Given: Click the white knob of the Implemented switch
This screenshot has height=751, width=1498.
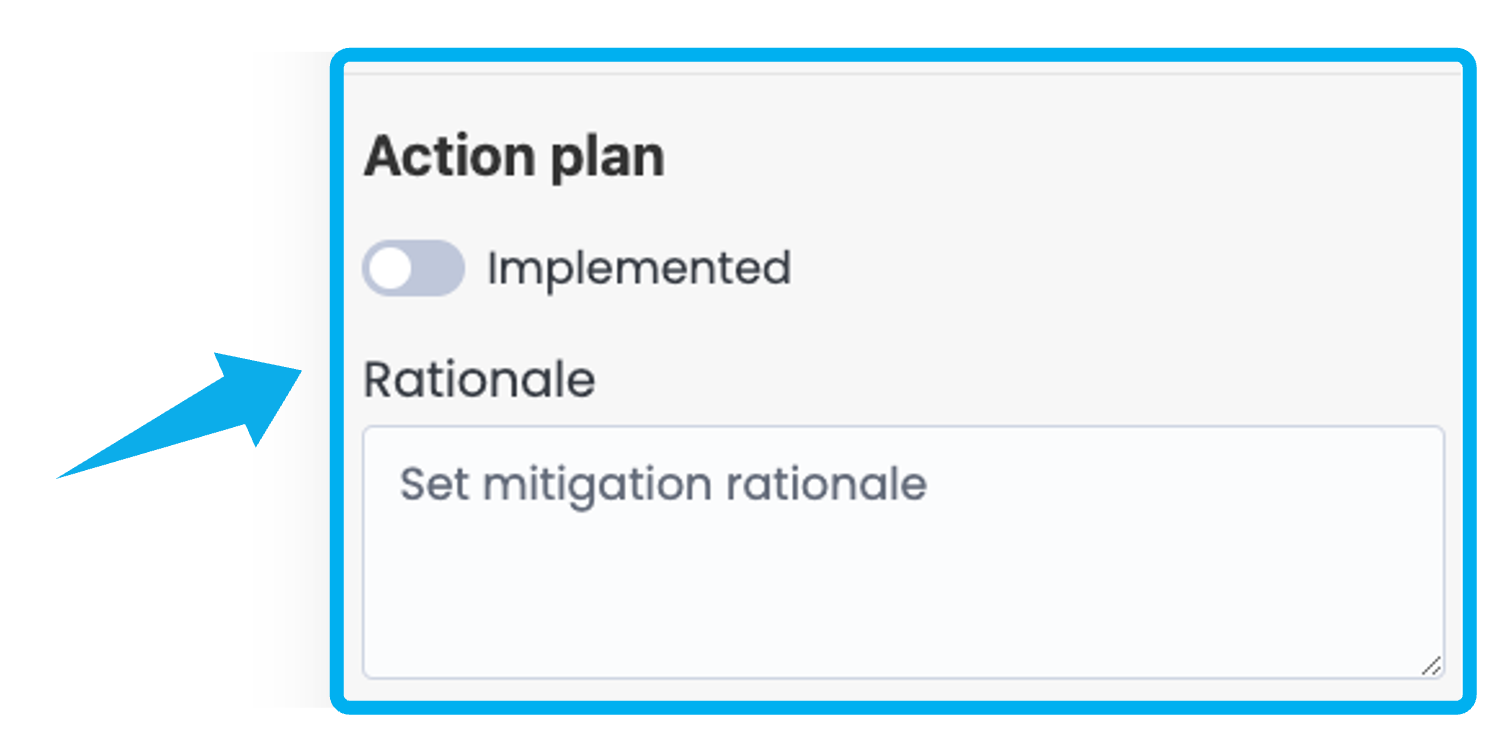Looking at the screenshot, I should (390, 268).
